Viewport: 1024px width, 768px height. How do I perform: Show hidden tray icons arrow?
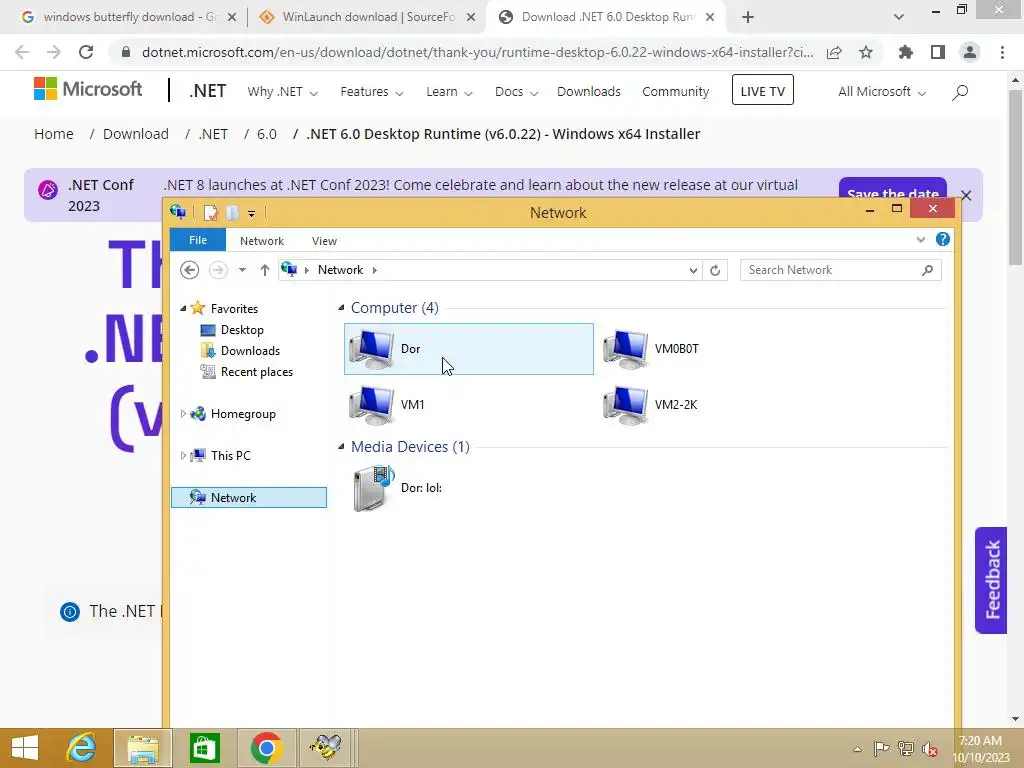pyautogui.click(x=857, y=749)
